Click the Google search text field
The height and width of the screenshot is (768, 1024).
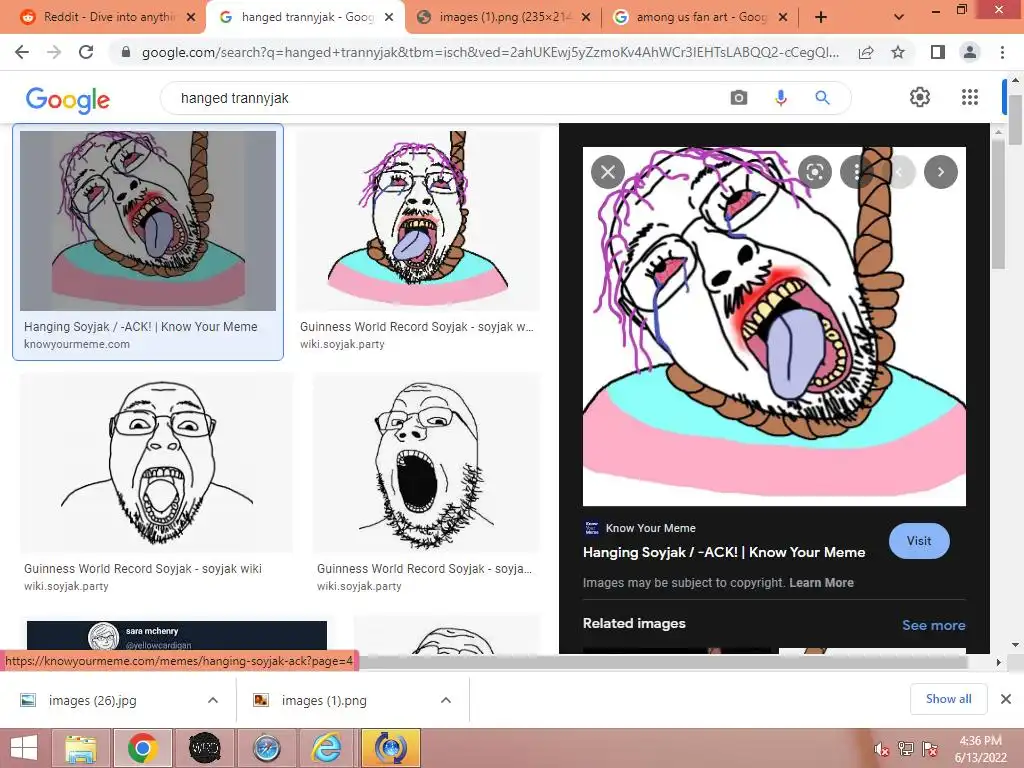444,98
